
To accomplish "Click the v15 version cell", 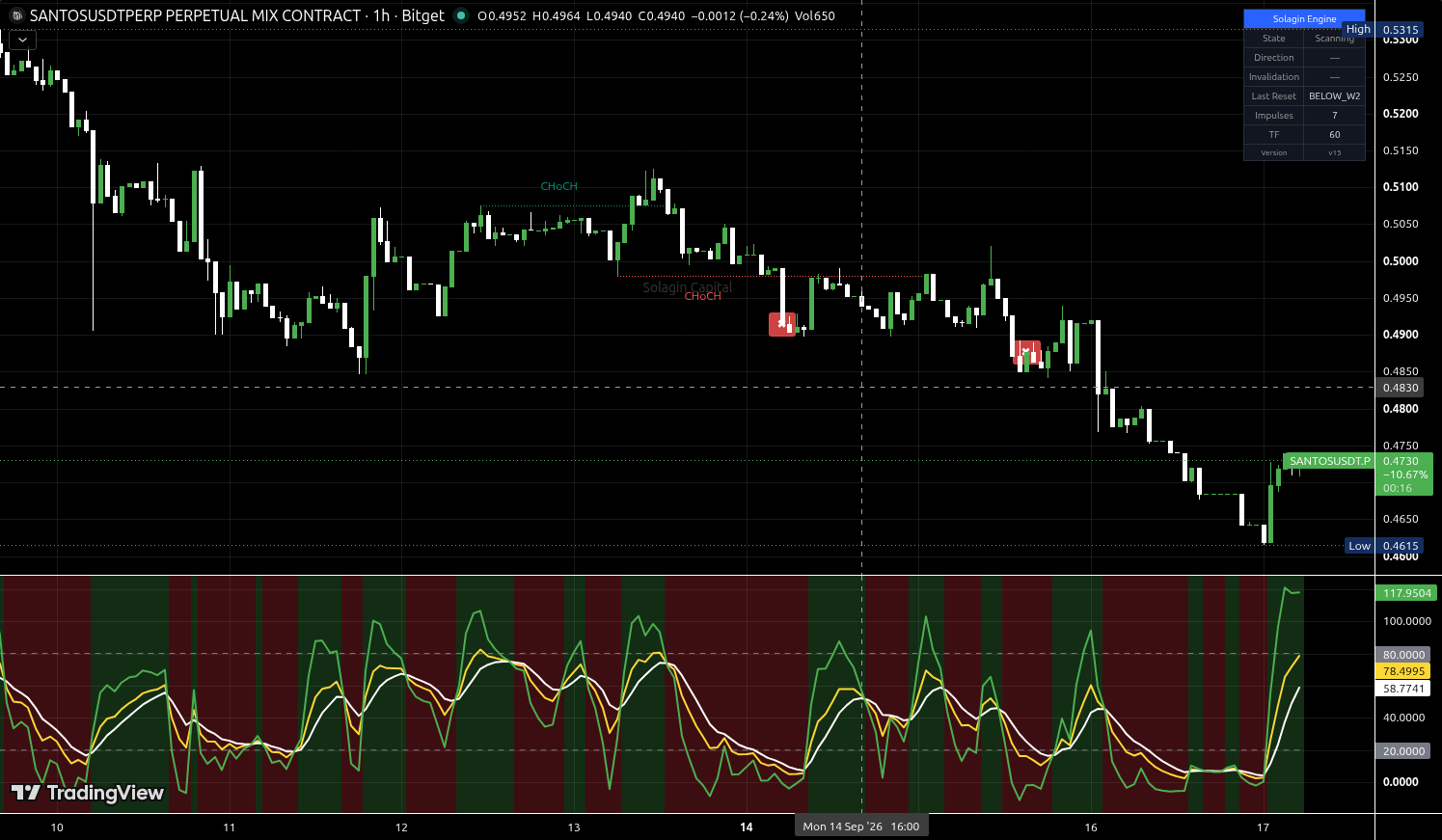I will click(x=1334, y=152).
